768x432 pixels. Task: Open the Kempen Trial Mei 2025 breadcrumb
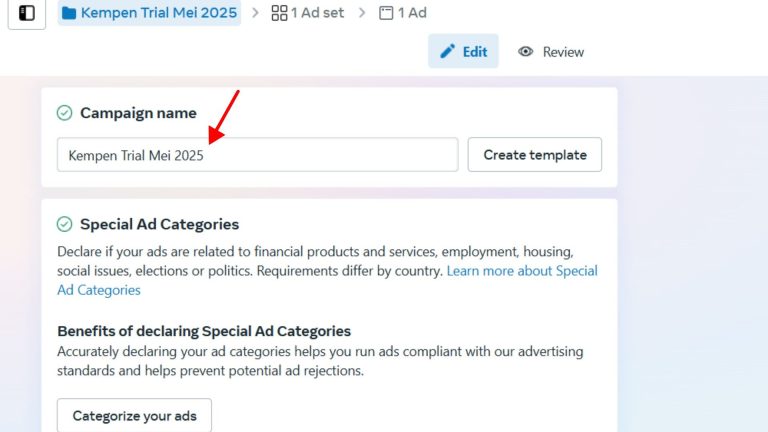coord(158,13)
